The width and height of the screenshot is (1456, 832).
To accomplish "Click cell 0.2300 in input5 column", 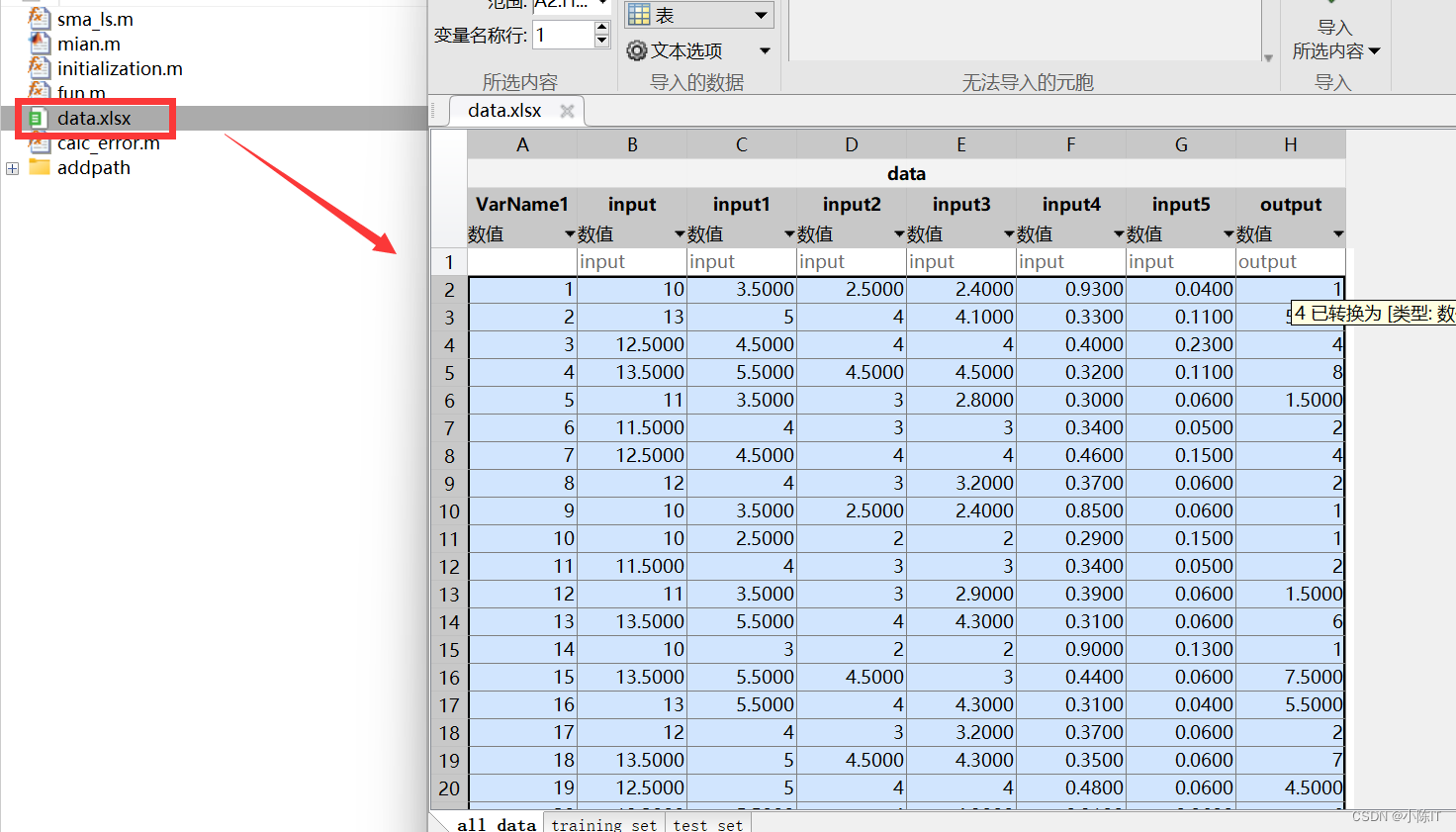I will (x=1181, y=344).
